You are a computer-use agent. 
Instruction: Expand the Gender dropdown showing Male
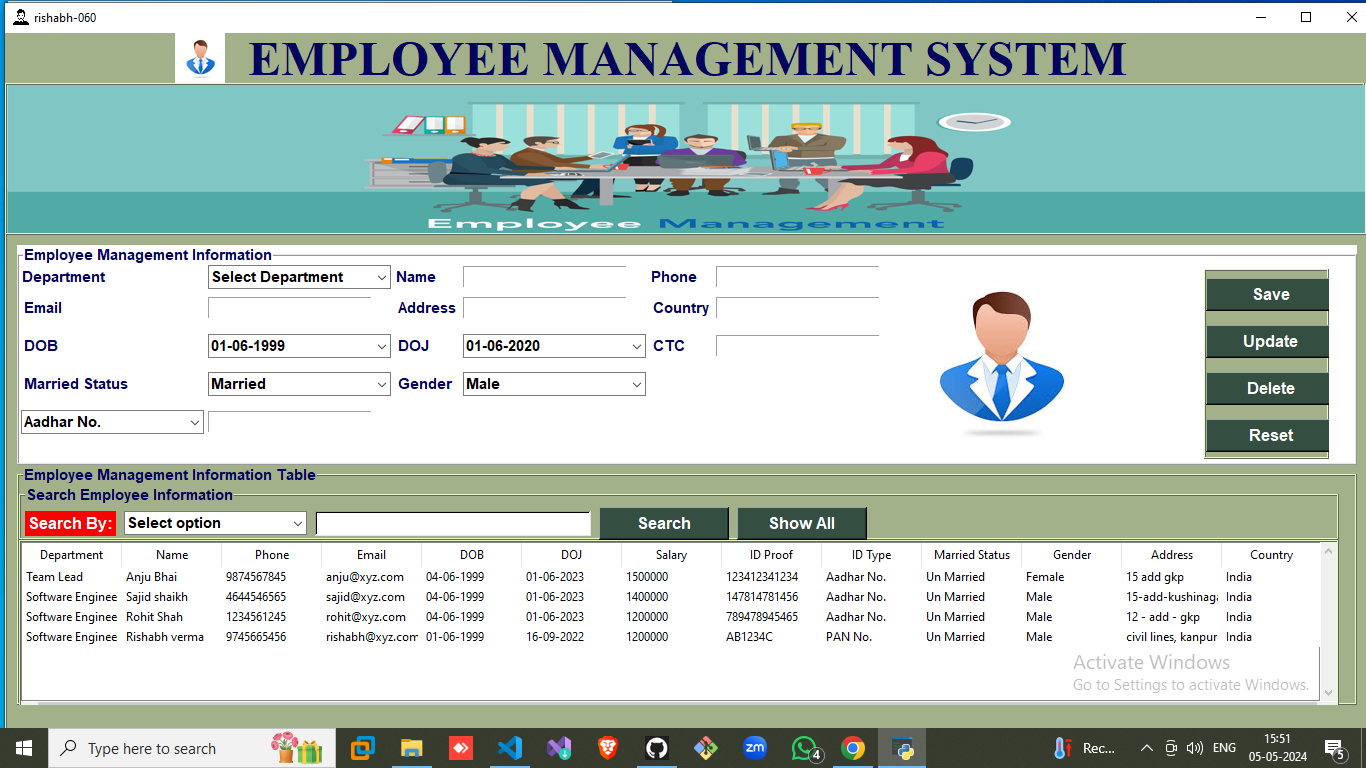point(554,384)
